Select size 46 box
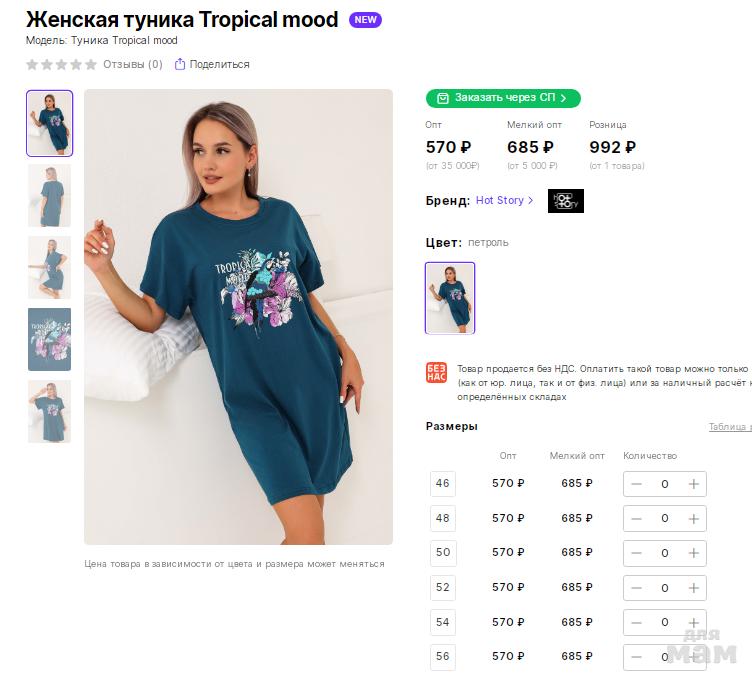Viewport: 752px width, 678px height. coord(443,484)
